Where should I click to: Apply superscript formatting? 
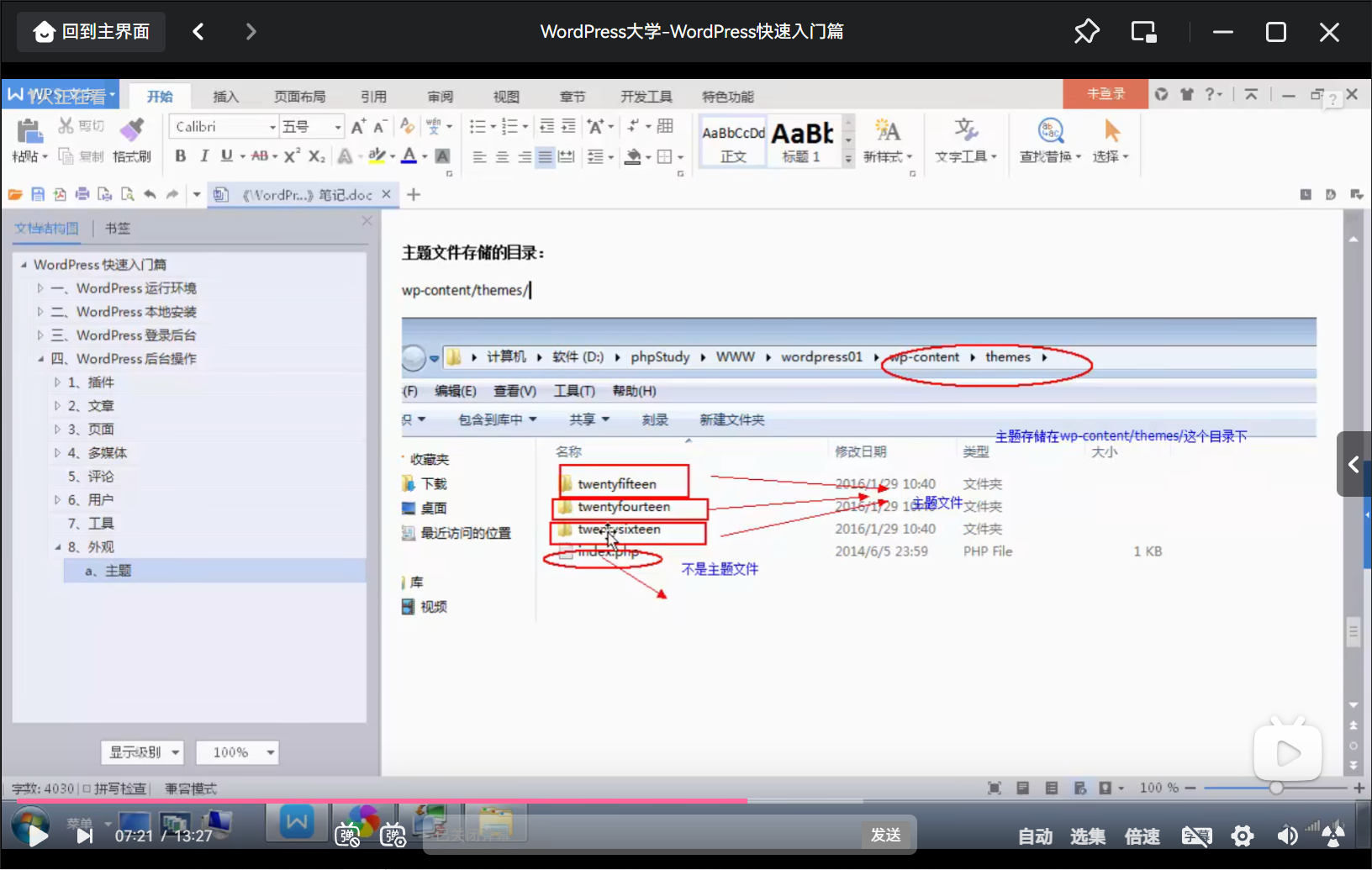[x=292, y=156]
